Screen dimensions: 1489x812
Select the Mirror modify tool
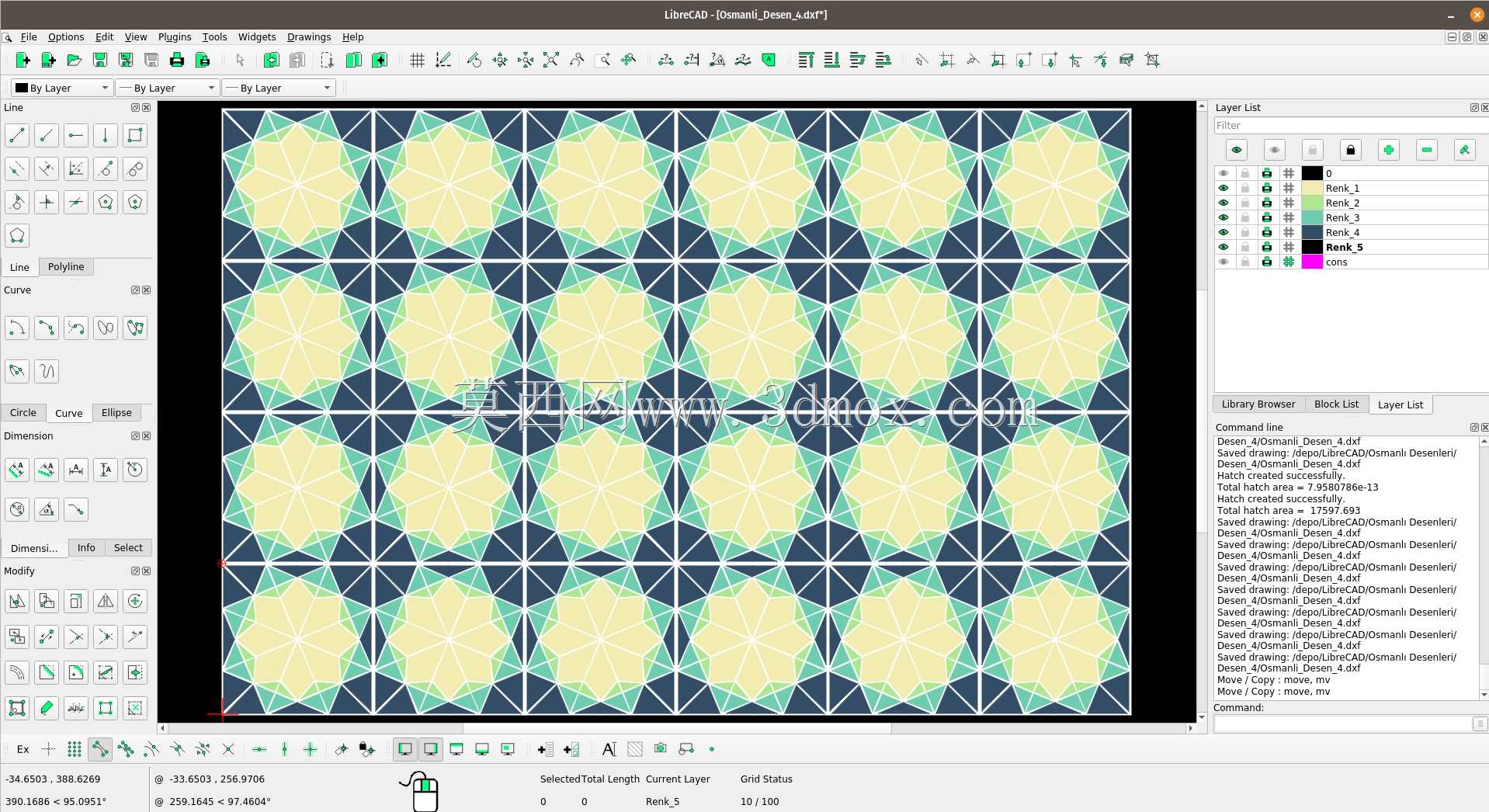pos(106,601)
